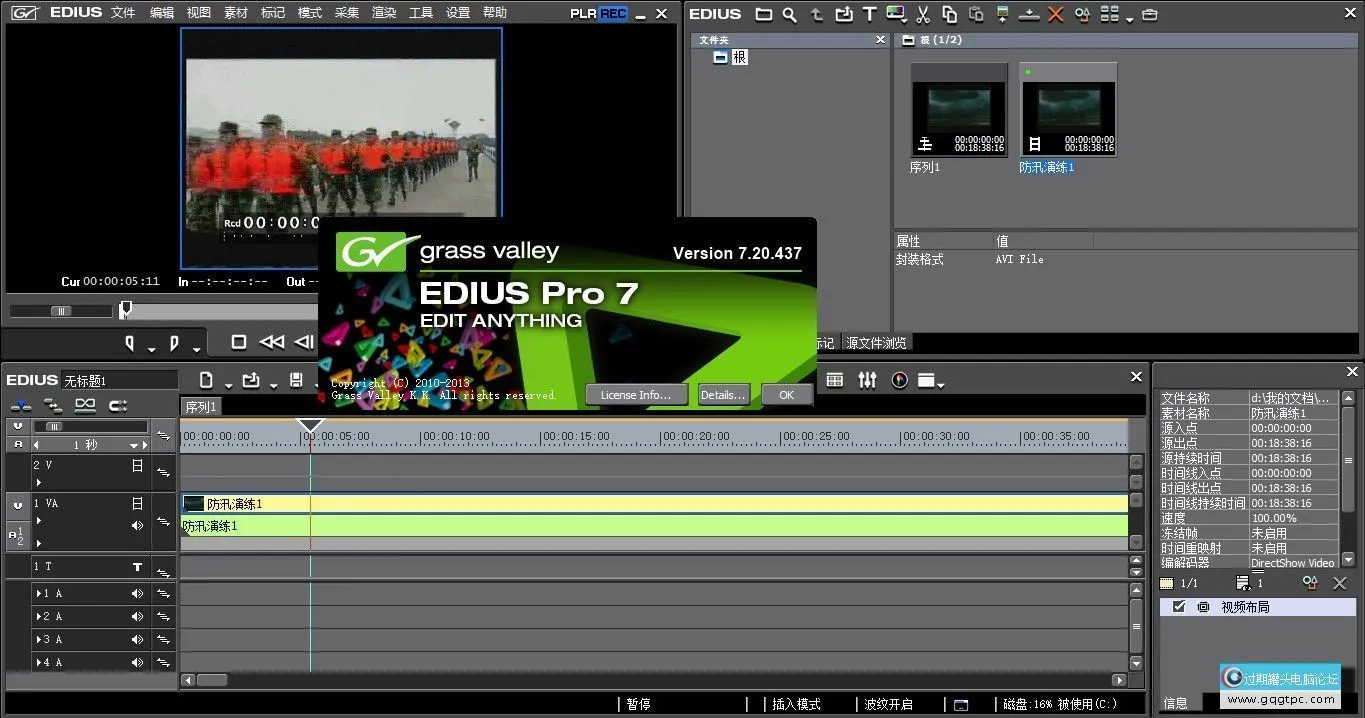1365x718 pixels.
Task: Click the Stop button in player controls
Action: (x=239, y=342)
